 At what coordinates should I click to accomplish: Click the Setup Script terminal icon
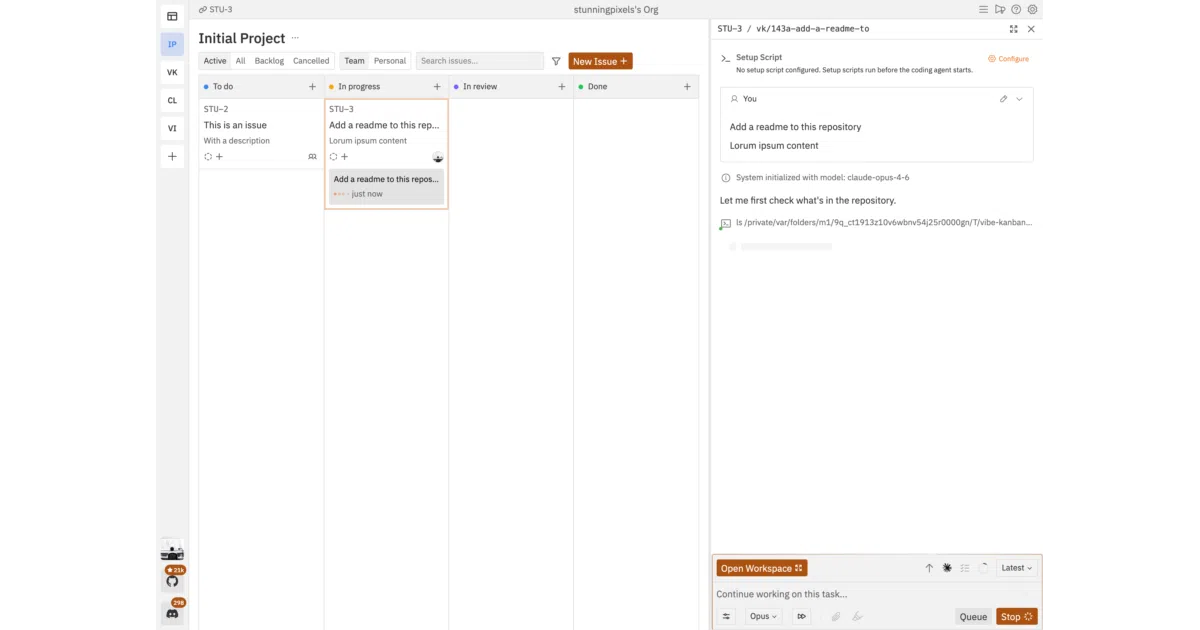point(726,58)
